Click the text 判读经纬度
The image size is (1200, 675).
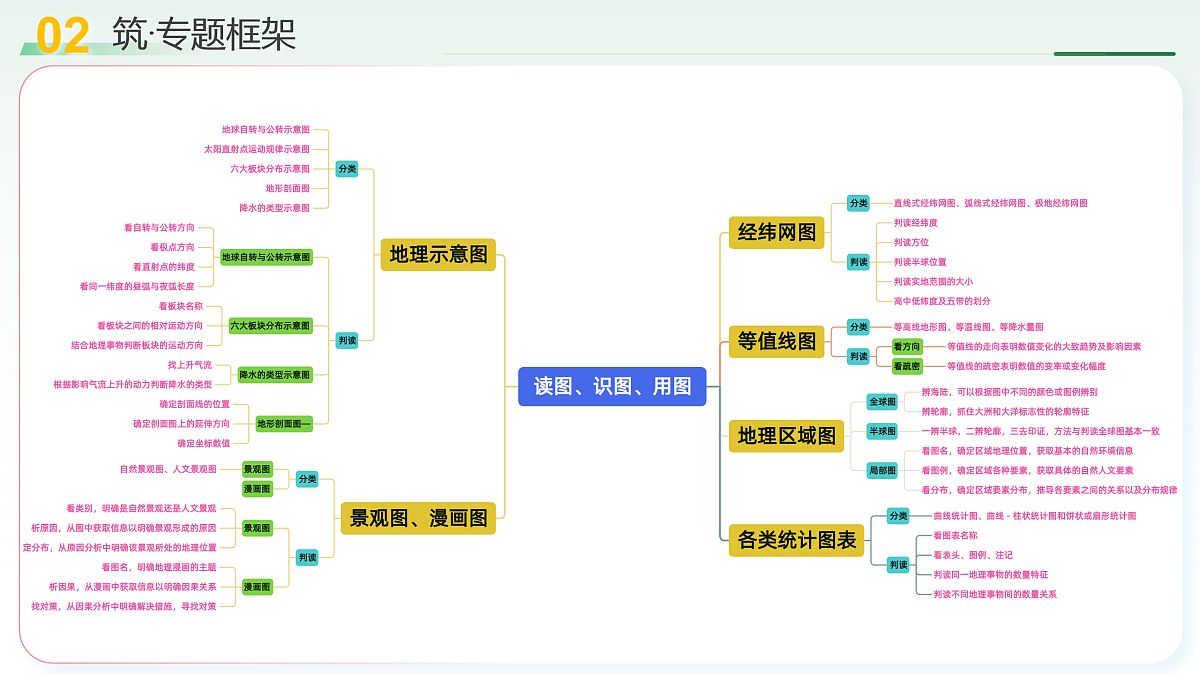(x=916, y=223)
